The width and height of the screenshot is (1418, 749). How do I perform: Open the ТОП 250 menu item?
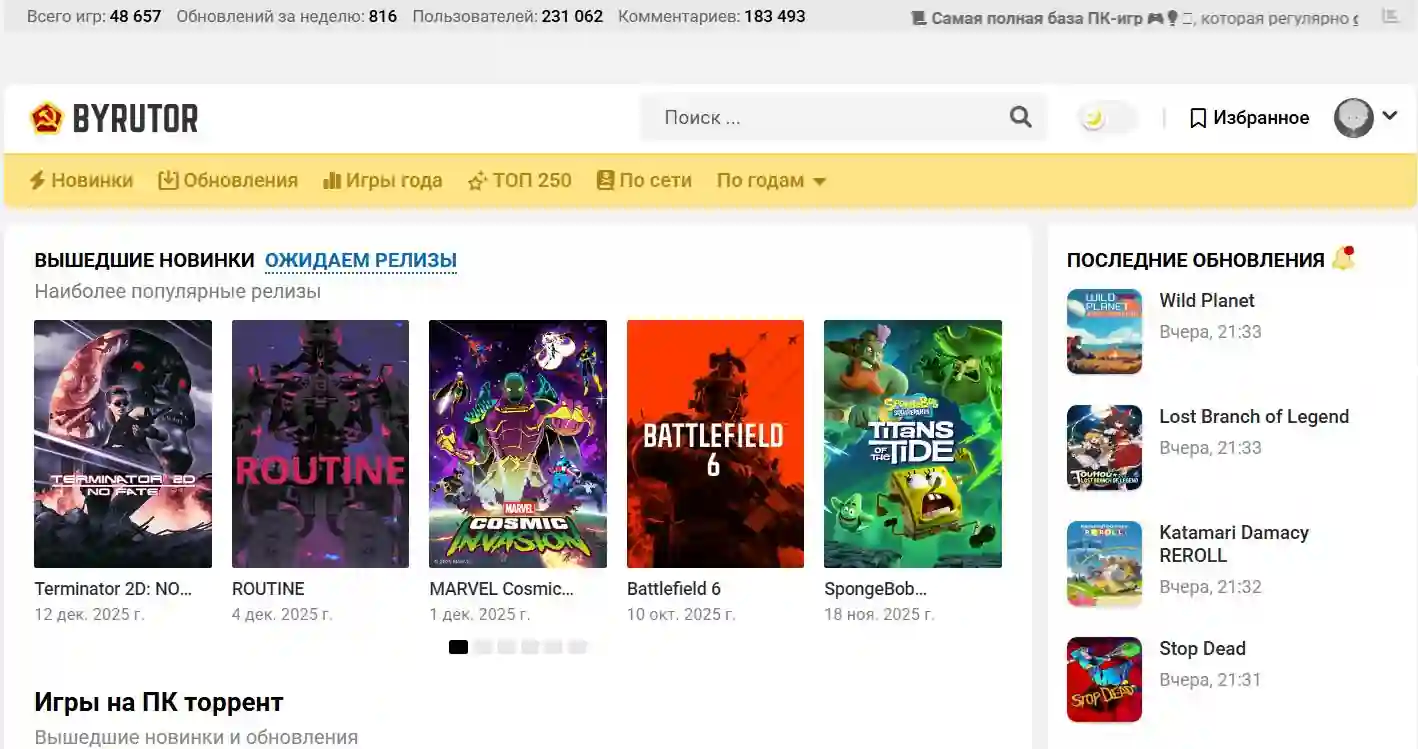tap(519, 181)
